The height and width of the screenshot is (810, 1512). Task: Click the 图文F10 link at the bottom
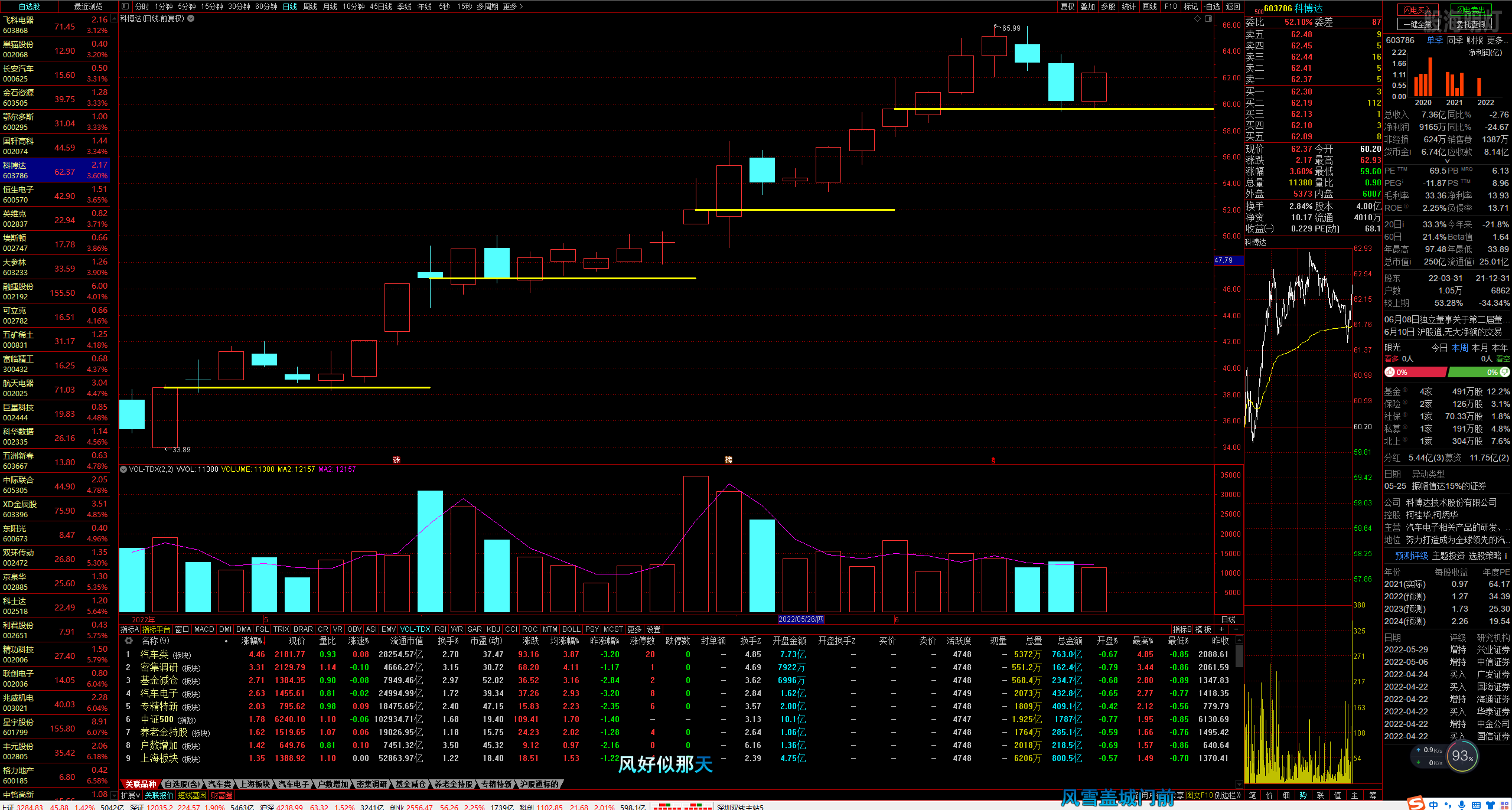coord(1198,795)
